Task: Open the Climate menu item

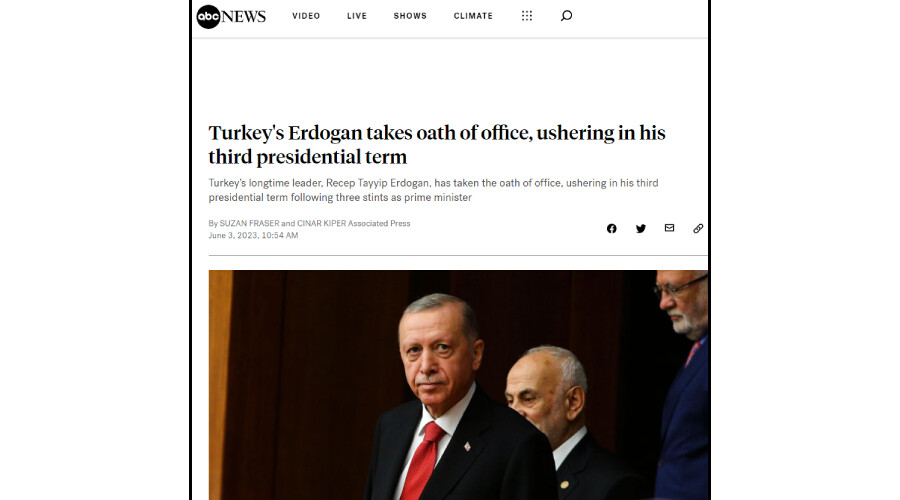Action: pyautogui.click(x=474, y=16)
